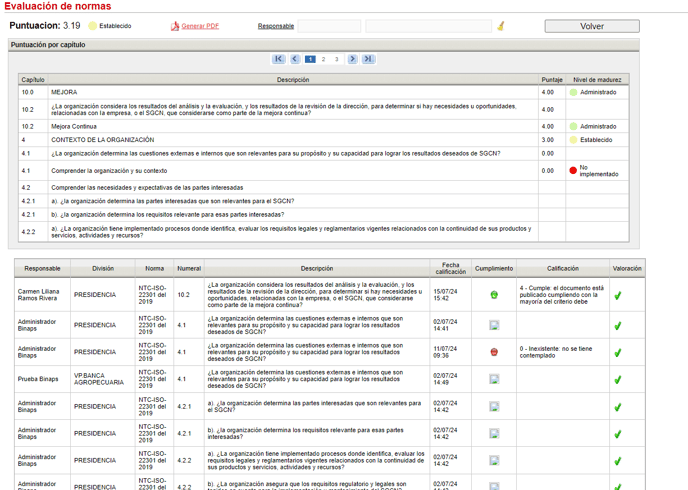This screenshot has height=490, width=688.
Task: Click the broom clear icon
Action: [x=501, y=26]
